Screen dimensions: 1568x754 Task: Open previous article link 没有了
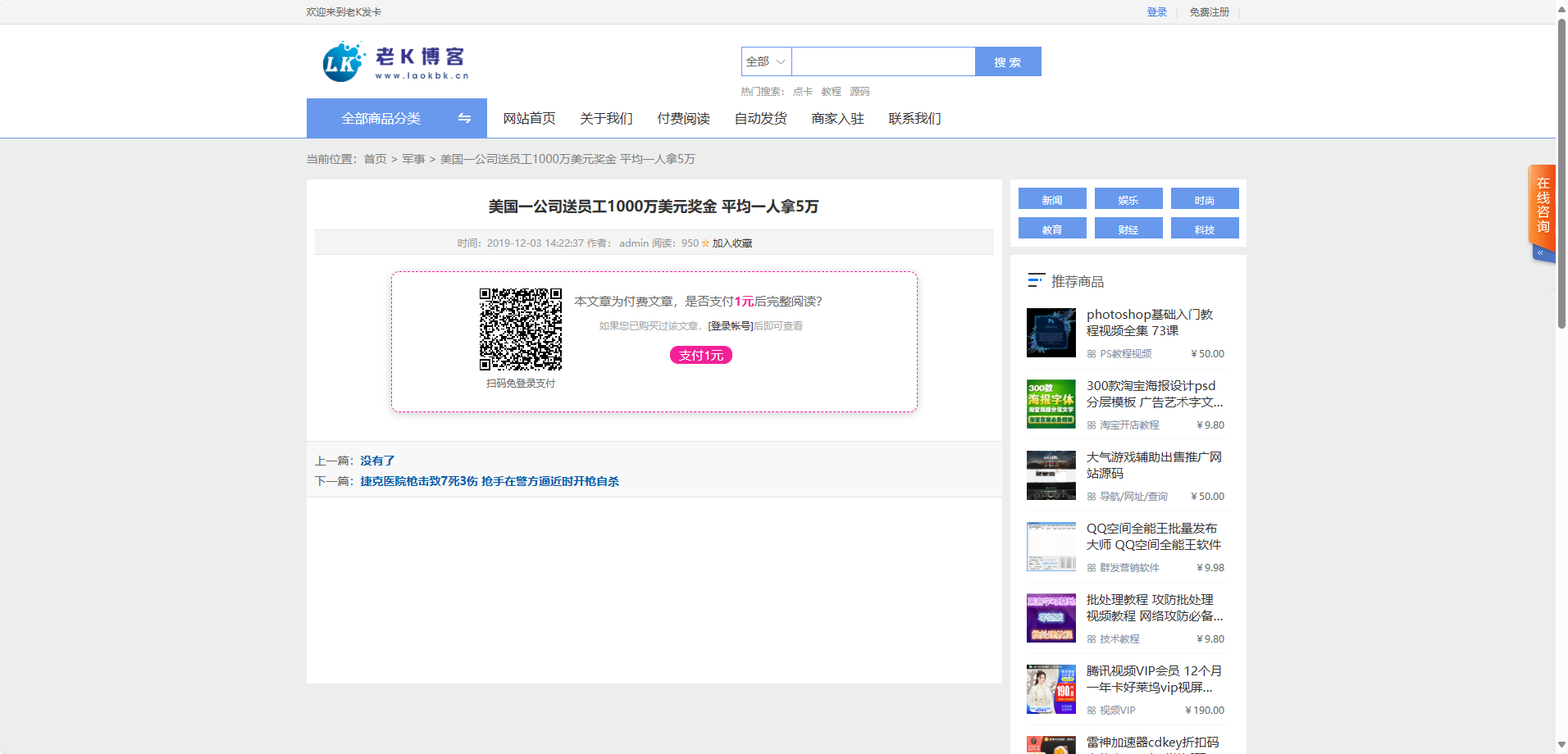click(377, 461)
